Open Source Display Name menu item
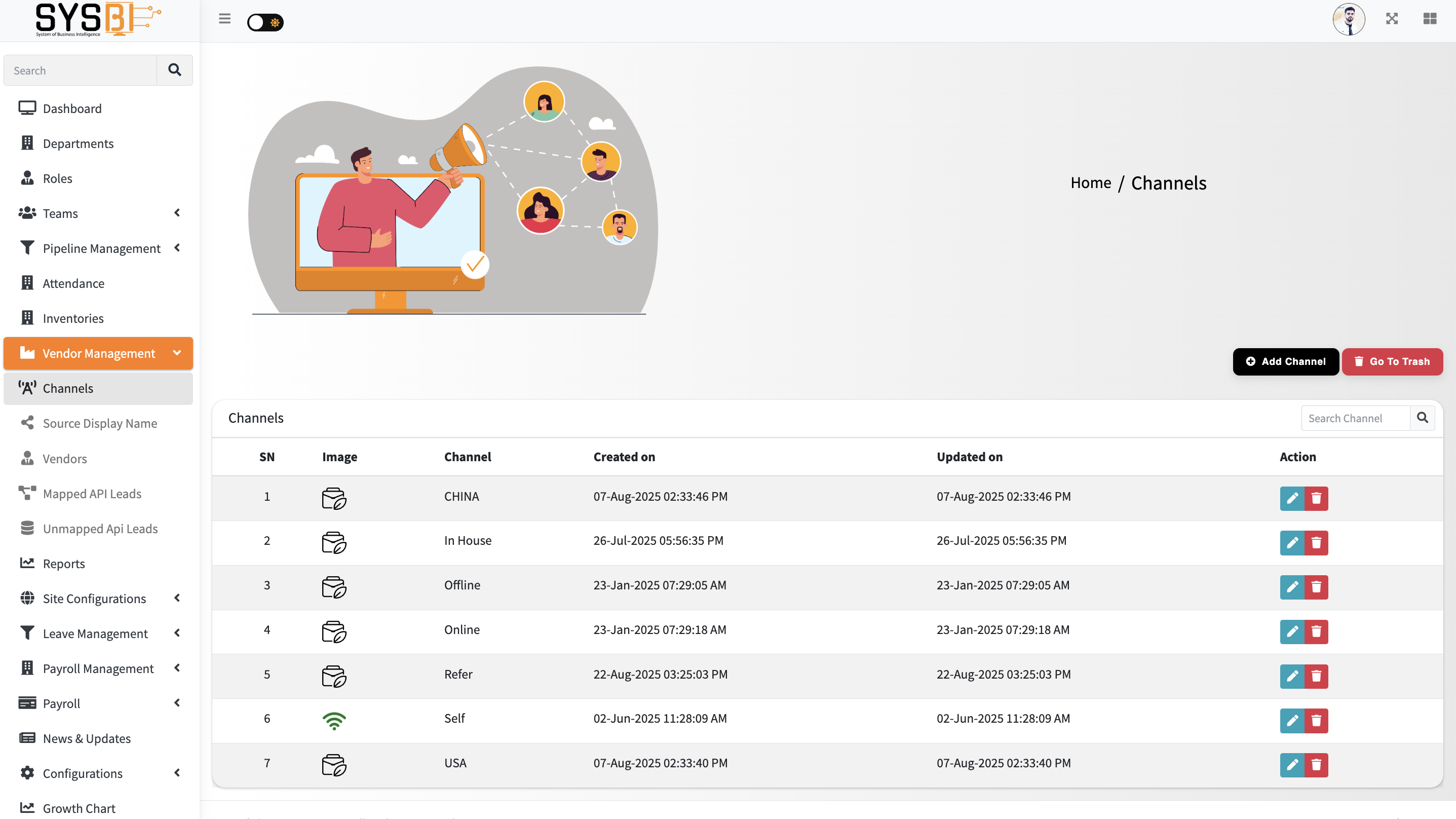 click(x=99, y=423)
